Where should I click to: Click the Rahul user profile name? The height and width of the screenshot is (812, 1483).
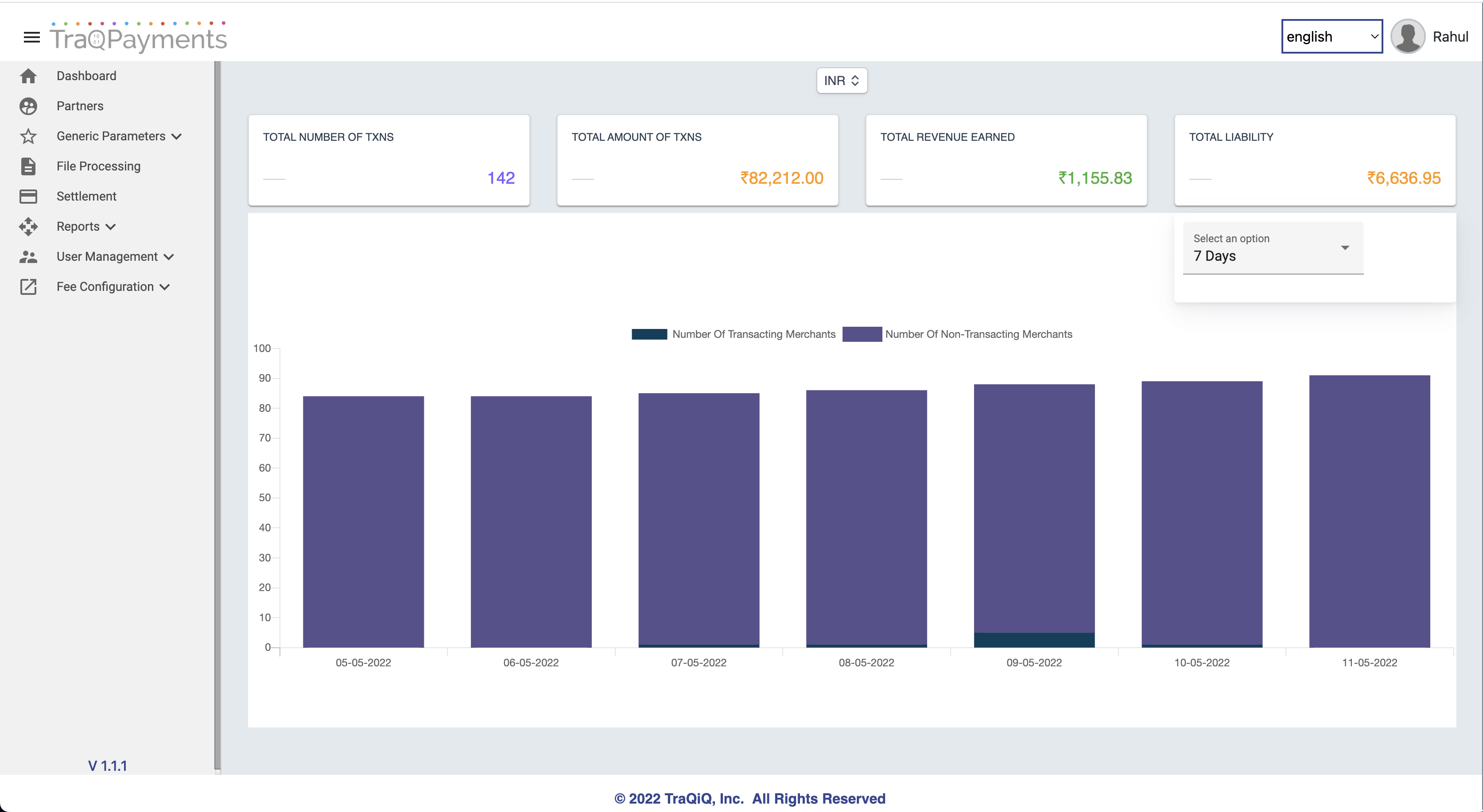click(1450, 37)
